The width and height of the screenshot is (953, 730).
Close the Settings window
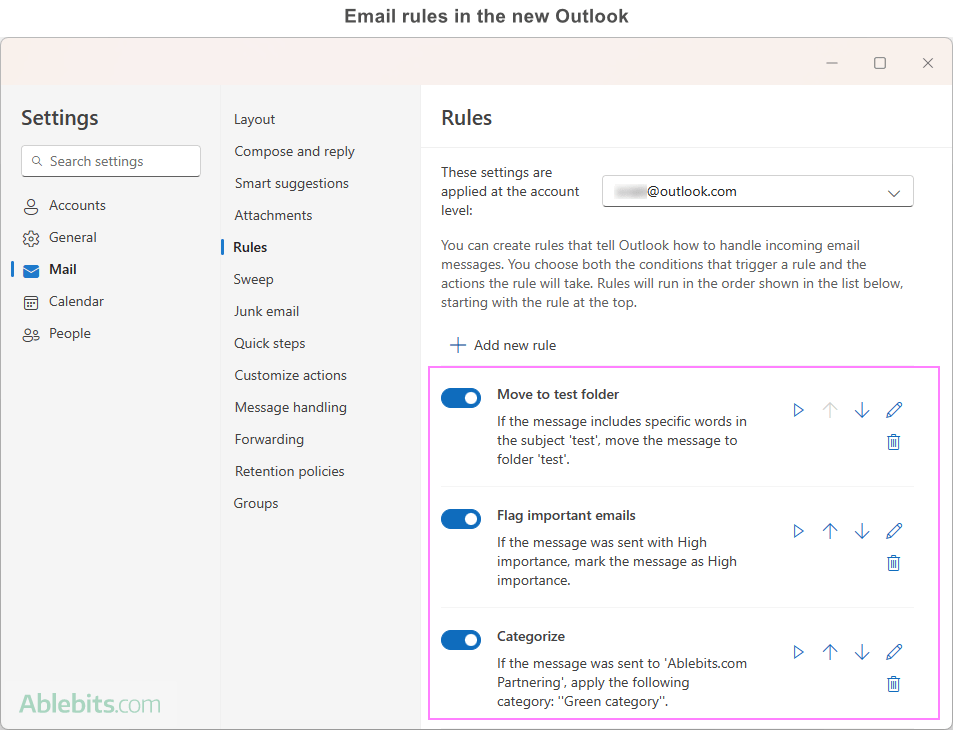click(x=927, y=63)
